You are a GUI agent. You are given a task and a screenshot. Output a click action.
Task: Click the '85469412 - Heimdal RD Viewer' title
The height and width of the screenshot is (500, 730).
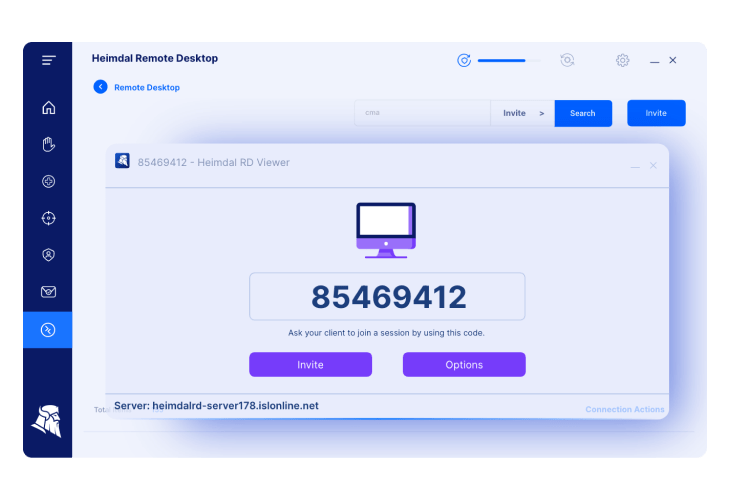coord(214,162)
